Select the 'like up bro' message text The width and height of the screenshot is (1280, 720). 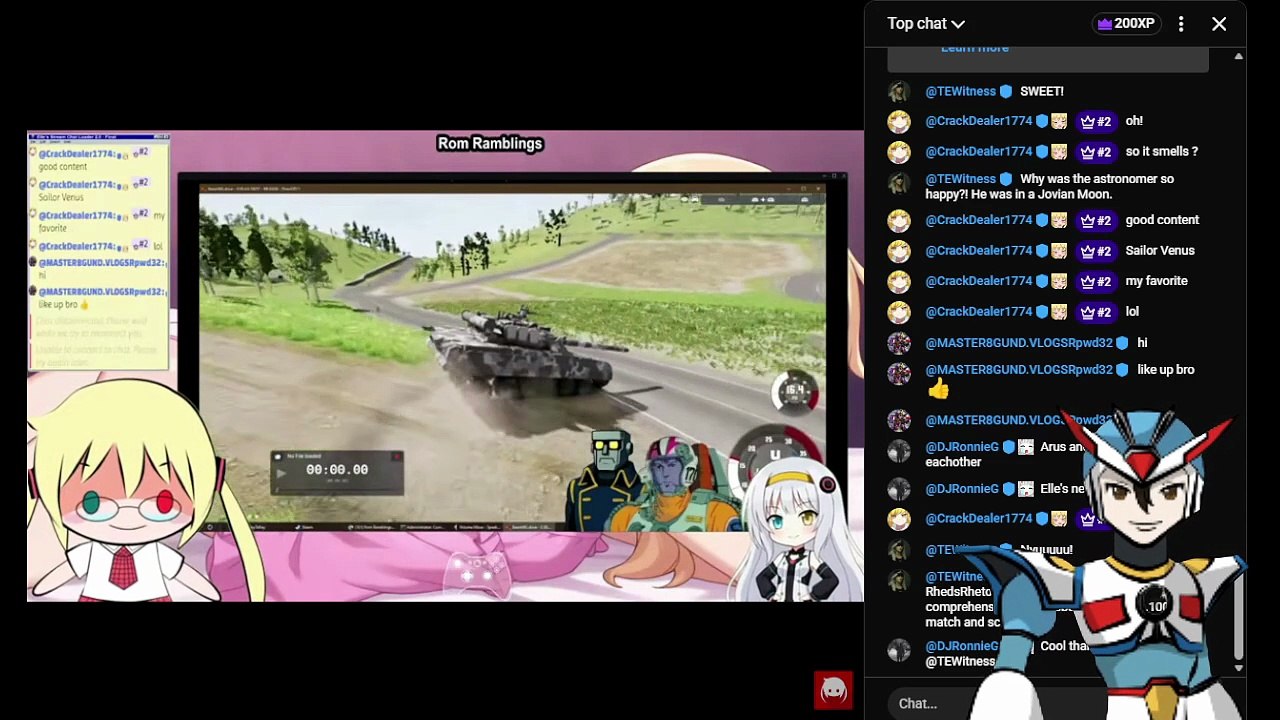(1166, 370)
